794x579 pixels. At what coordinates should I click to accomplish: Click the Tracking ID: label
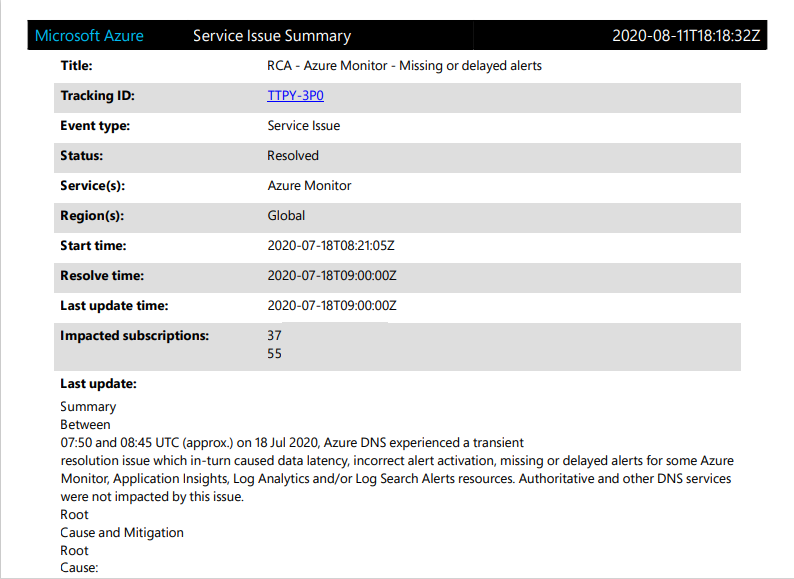point(97,96)
